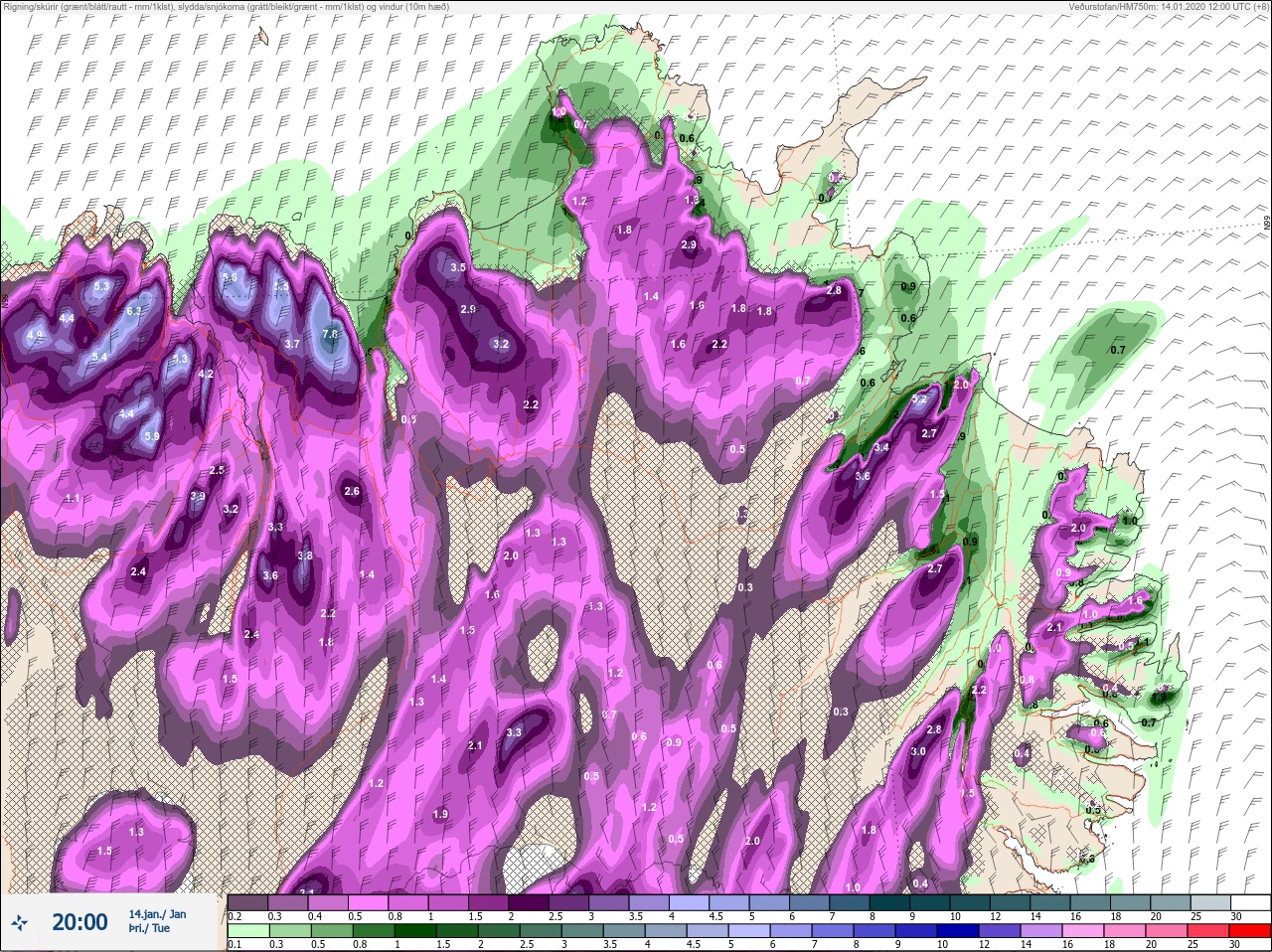Viewport: 1272px width, 952px height.
Task: Click the 30 label under upper legend
Action: point(1236,916)
